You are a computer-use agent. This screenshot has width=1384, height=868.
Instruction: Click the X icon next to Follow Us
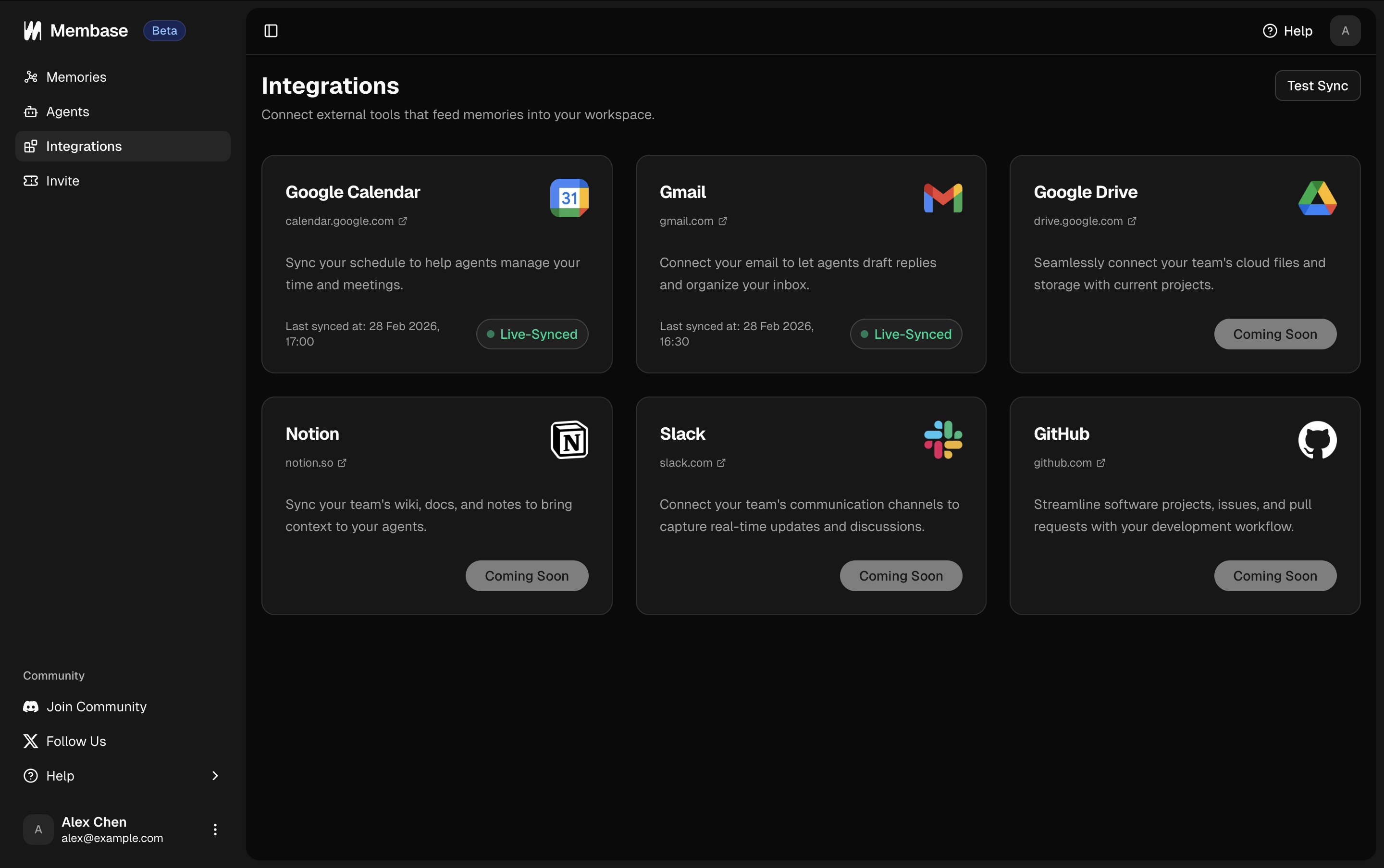pyautogui.click(x=32, y=741)
